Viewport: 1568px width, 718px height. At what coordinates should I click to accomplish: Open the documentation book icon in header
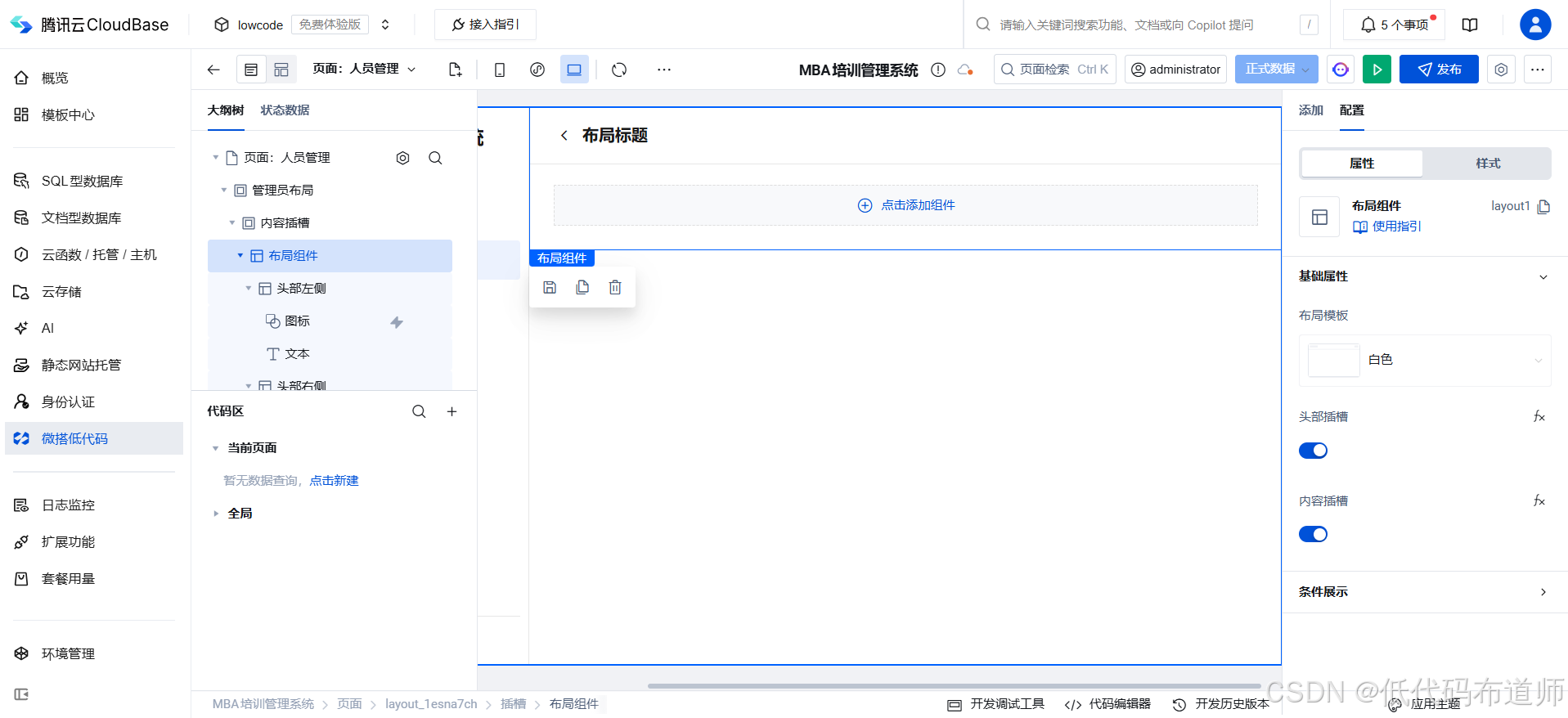[x=1470, y=25]
